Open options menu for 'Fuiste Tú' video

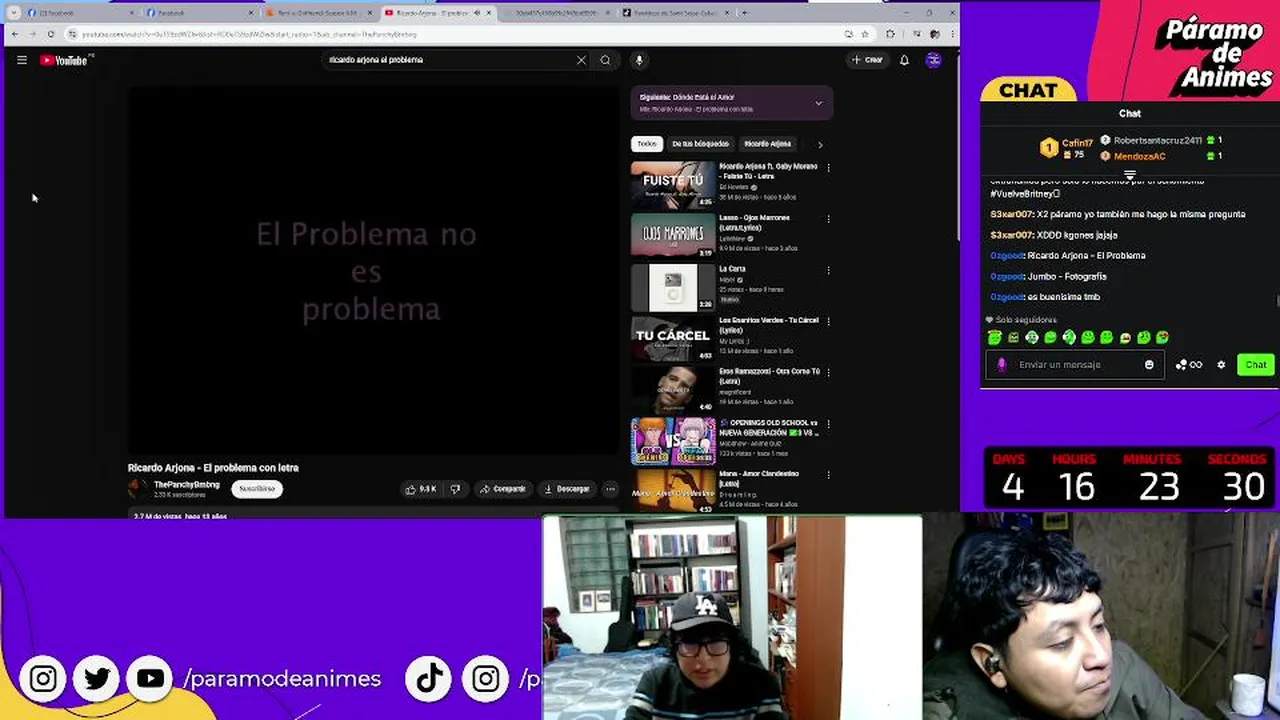pos(828,168)
